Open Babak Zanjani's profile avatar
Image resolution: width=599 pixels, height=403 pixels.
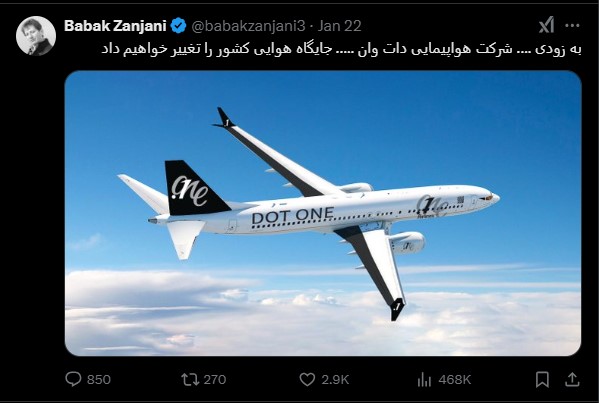[x=36, y=36]
